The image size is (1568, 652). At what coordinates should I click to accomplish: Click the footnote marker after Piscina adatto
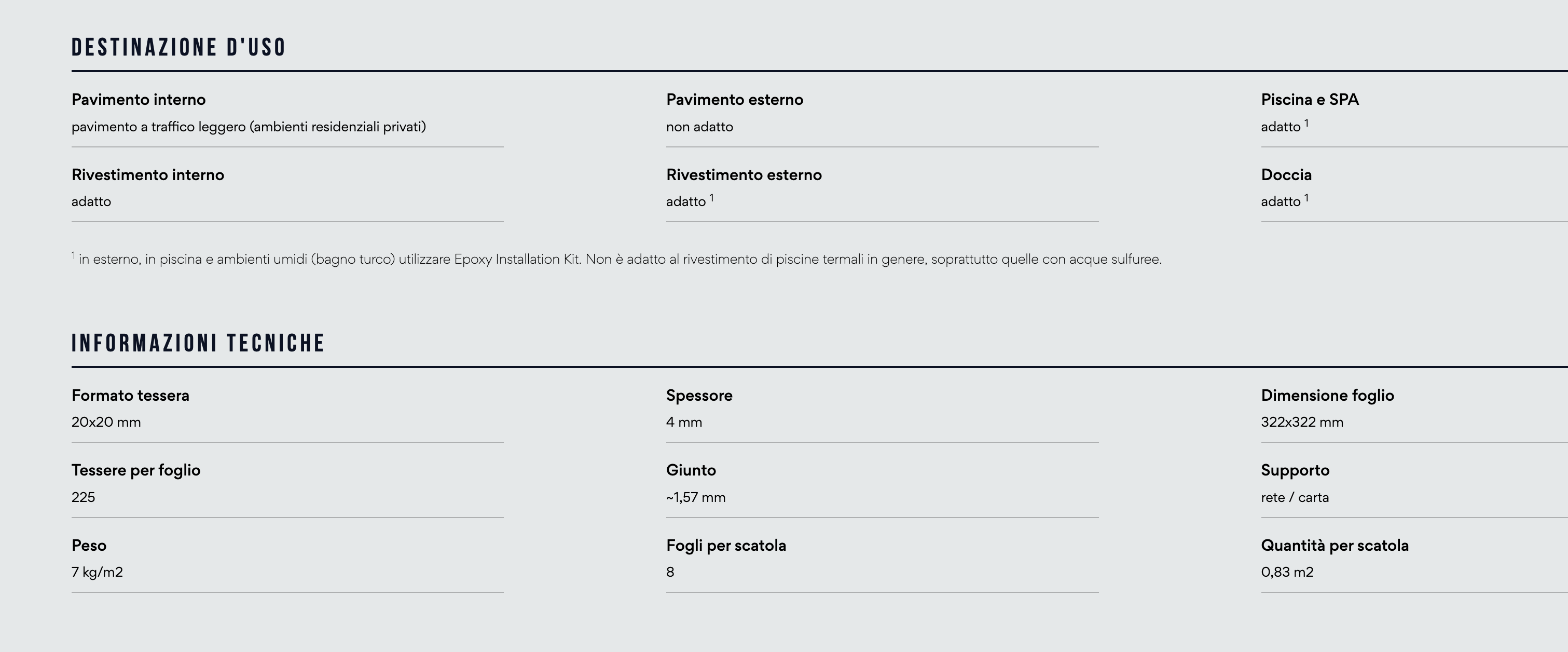click(x=1306, y=123)
